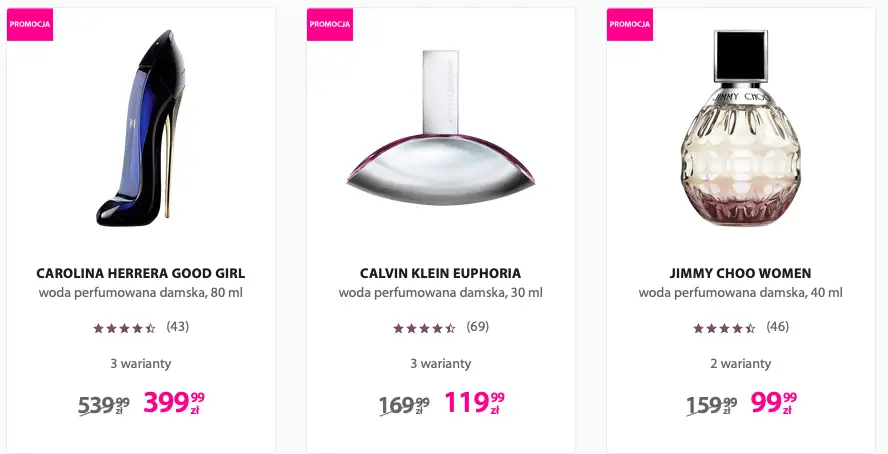The height and width of the screenshot is (454, 888).
Task: Click the star rating for Good Girl
Action: (124, 327)
